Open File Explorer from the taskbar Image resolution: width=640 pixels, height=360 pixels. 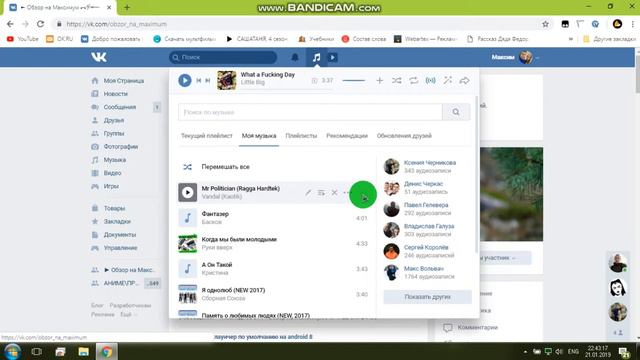pos(84,351)
